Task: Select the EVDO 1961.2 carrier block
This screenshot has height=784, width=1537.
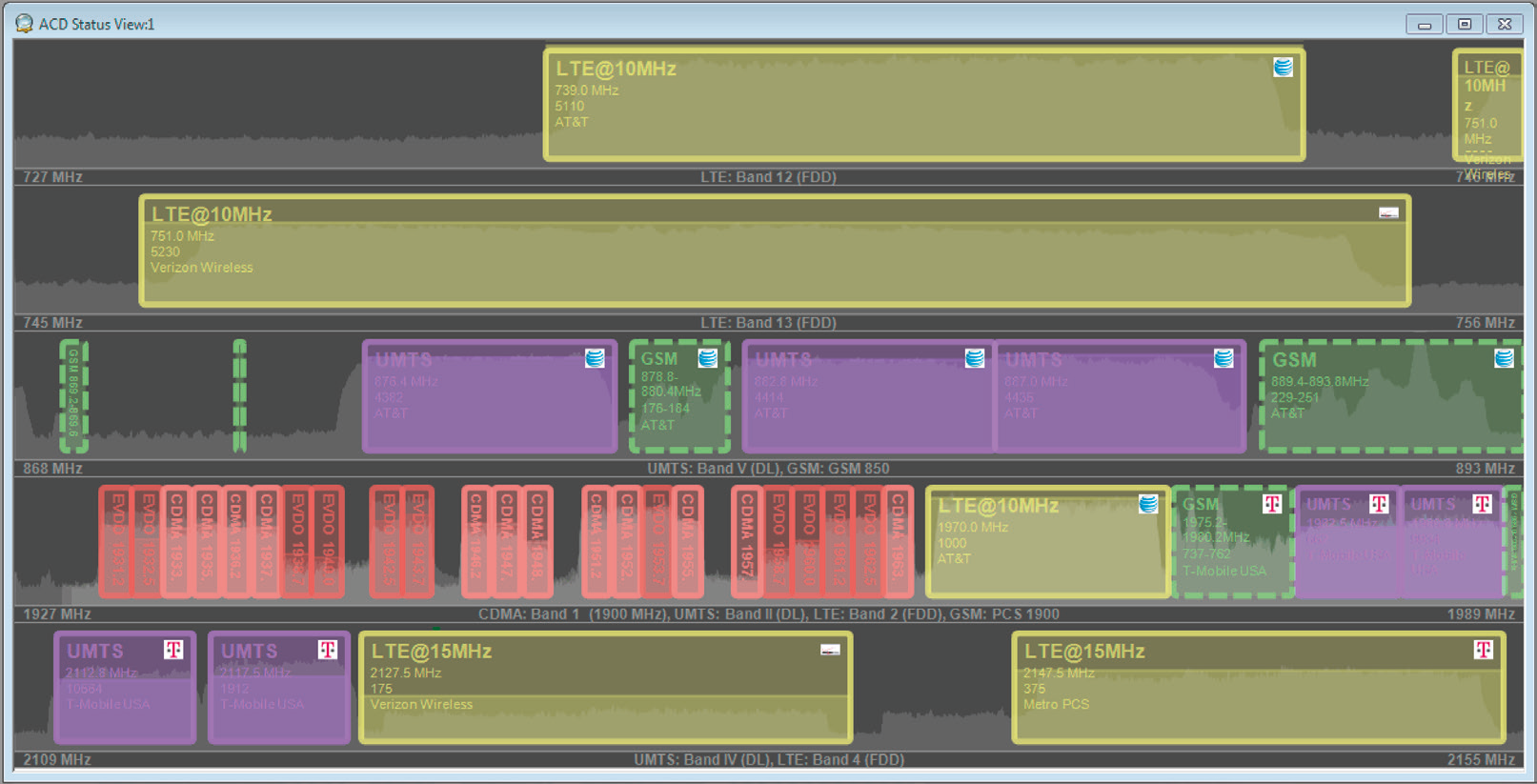Action: tap(839, 542)
